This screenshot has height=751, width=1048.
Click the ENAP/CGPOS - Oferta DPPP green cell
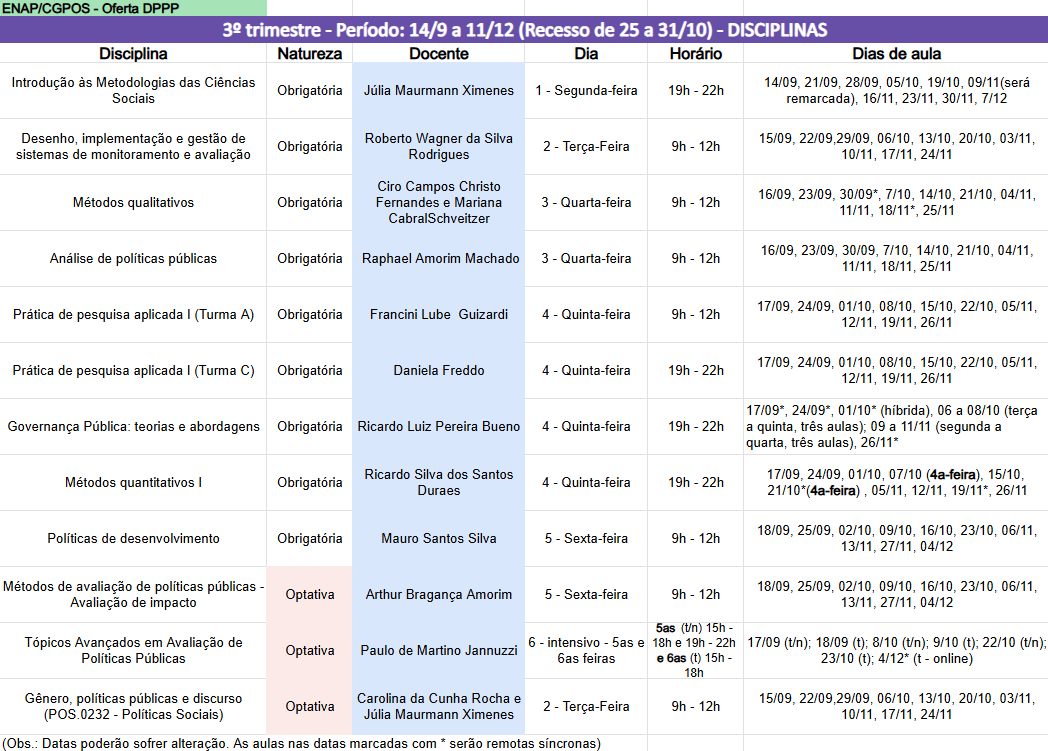[133, 8]
